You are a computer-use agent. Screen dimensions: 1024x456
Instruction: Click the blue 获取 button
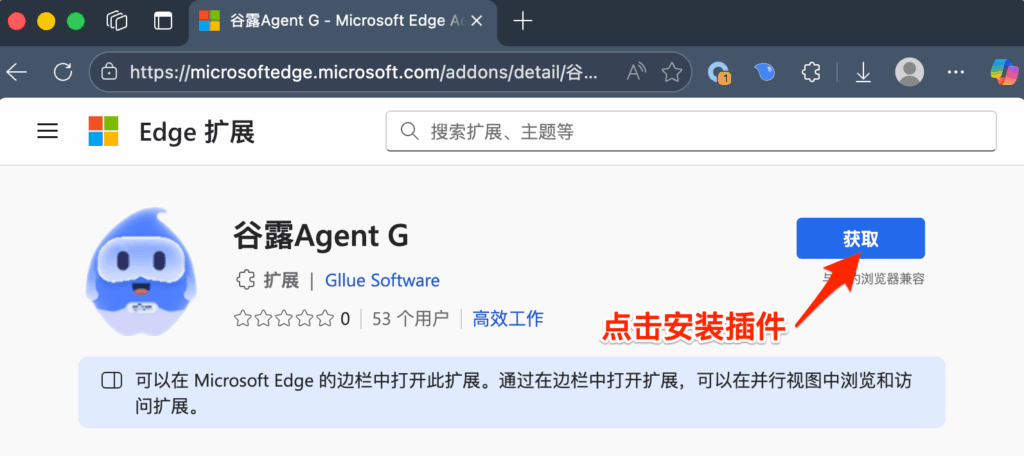(860, 239)
